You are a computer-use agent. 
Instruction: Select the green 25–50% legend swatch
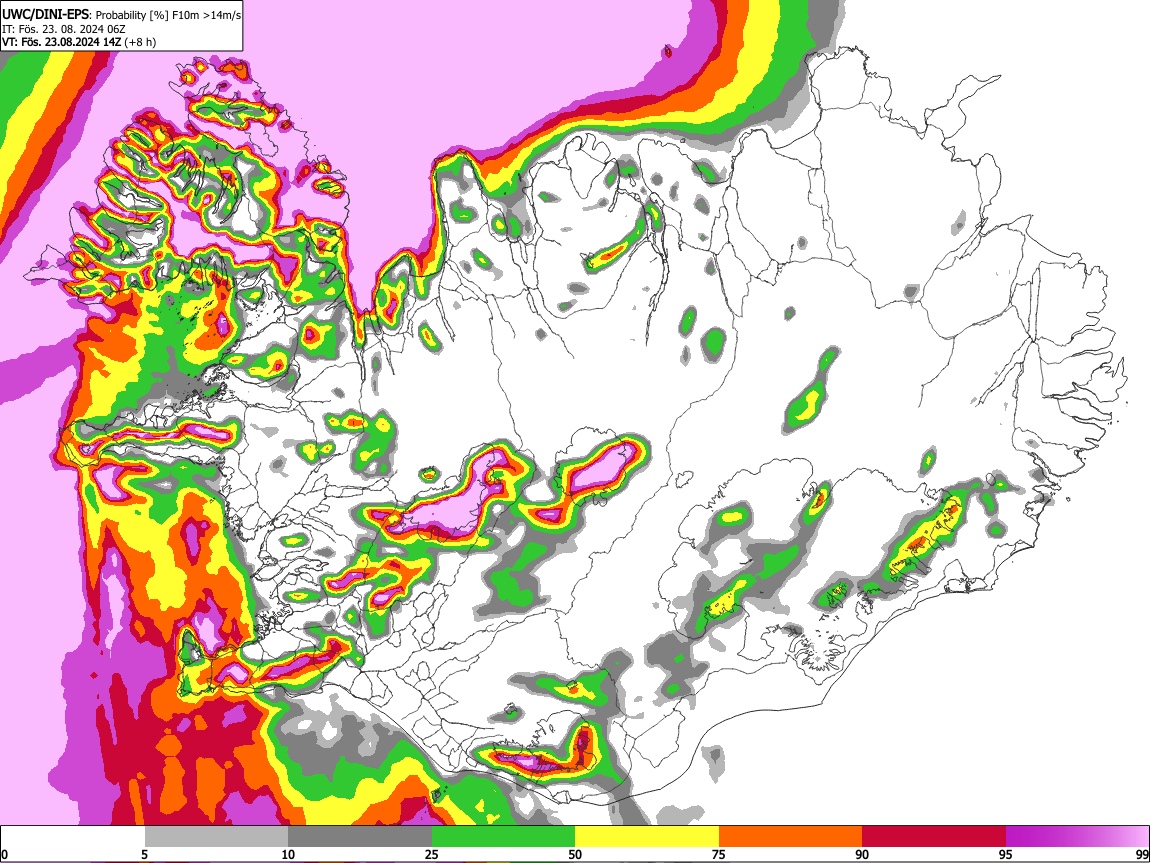(x=503, y=837)
